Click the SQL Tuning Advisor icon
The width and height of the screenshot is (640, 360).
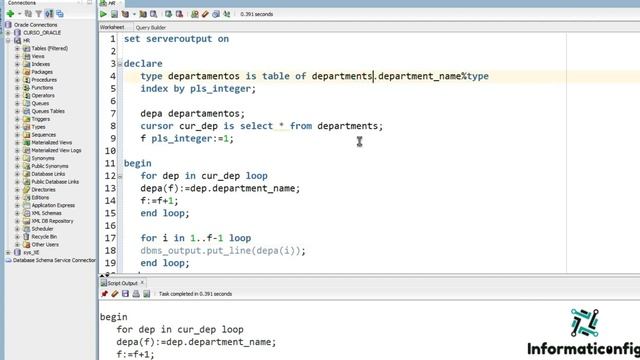click(x=153, y=14)
